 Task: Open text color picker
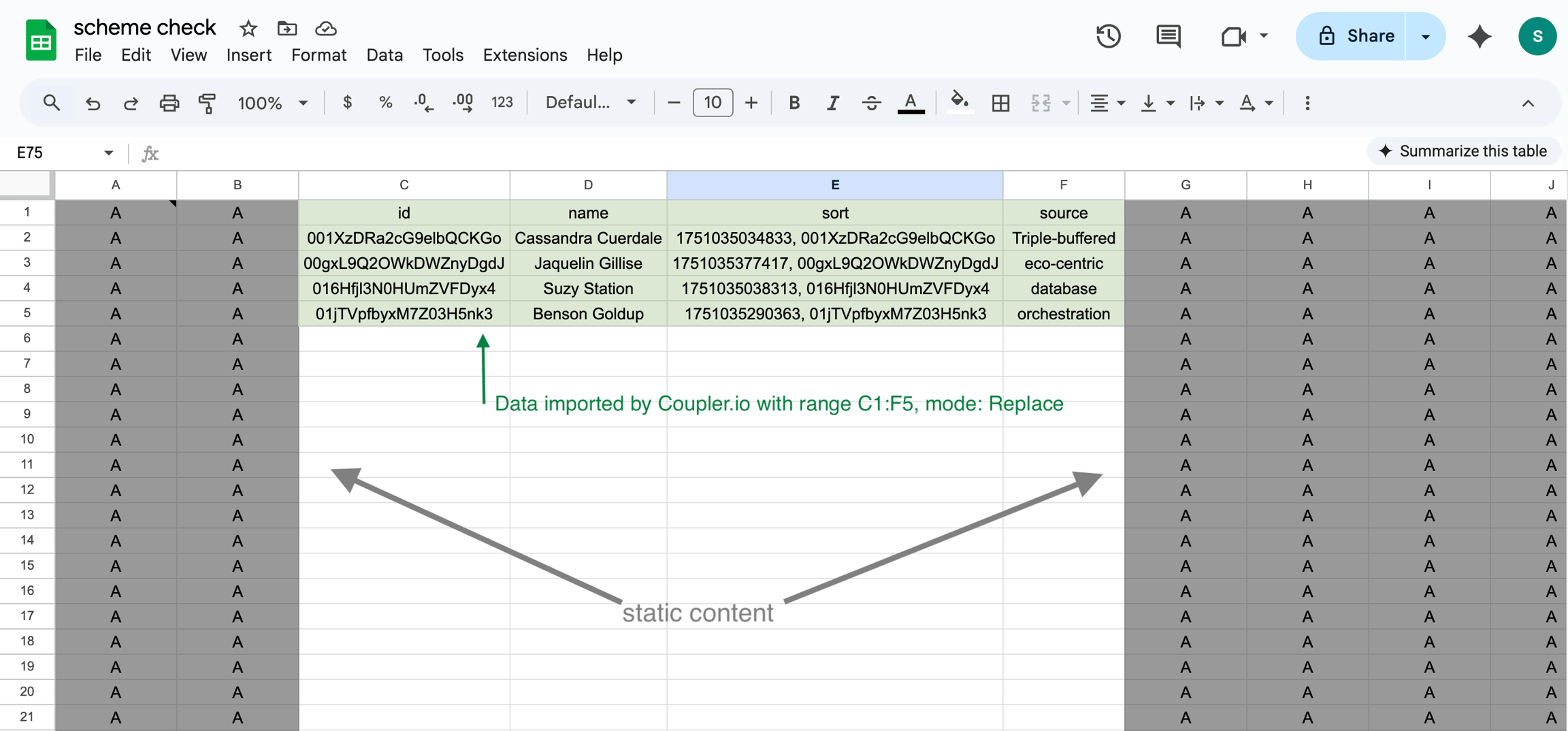click(911, 103)
